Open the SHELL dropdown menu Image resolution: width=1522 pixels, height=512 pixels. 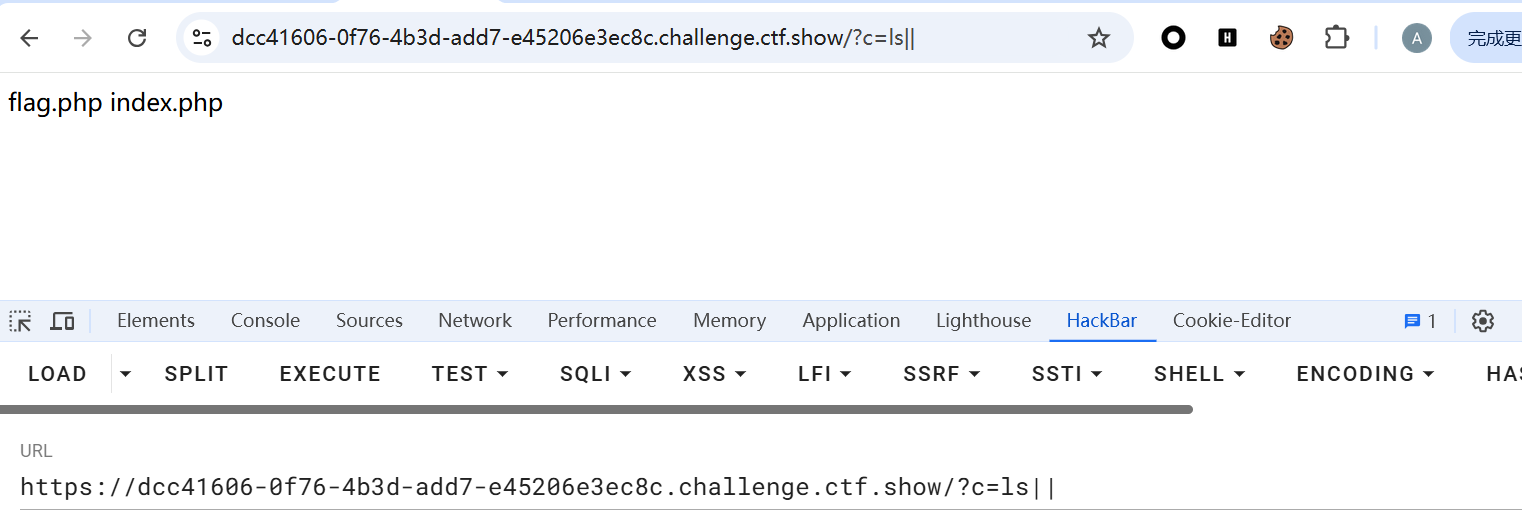pyautogui.click(x=1199, y=374)
